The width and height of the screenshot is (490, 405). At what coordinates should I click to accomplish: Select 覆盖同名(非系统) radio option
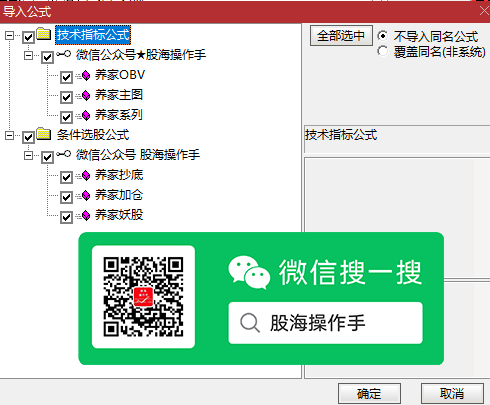click(383, 51)
